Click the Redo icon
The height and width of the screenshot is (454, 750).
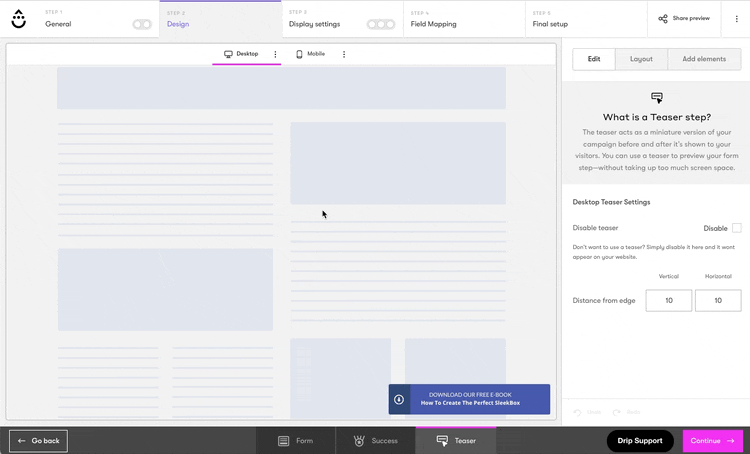(x=617, y=412)
